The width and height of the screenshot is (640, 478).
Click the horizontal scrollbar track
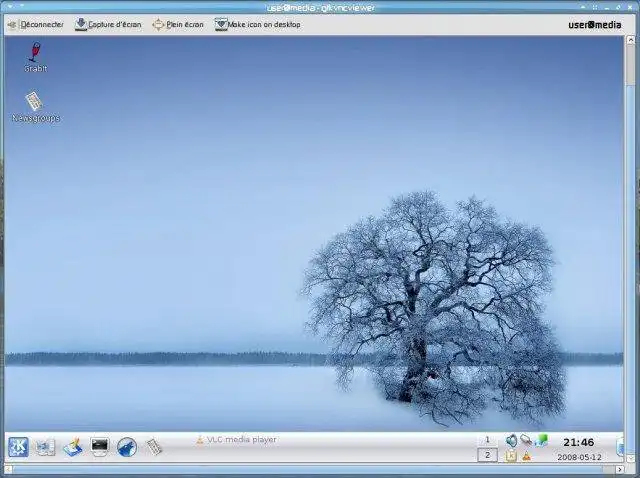(x=314, y=469)
